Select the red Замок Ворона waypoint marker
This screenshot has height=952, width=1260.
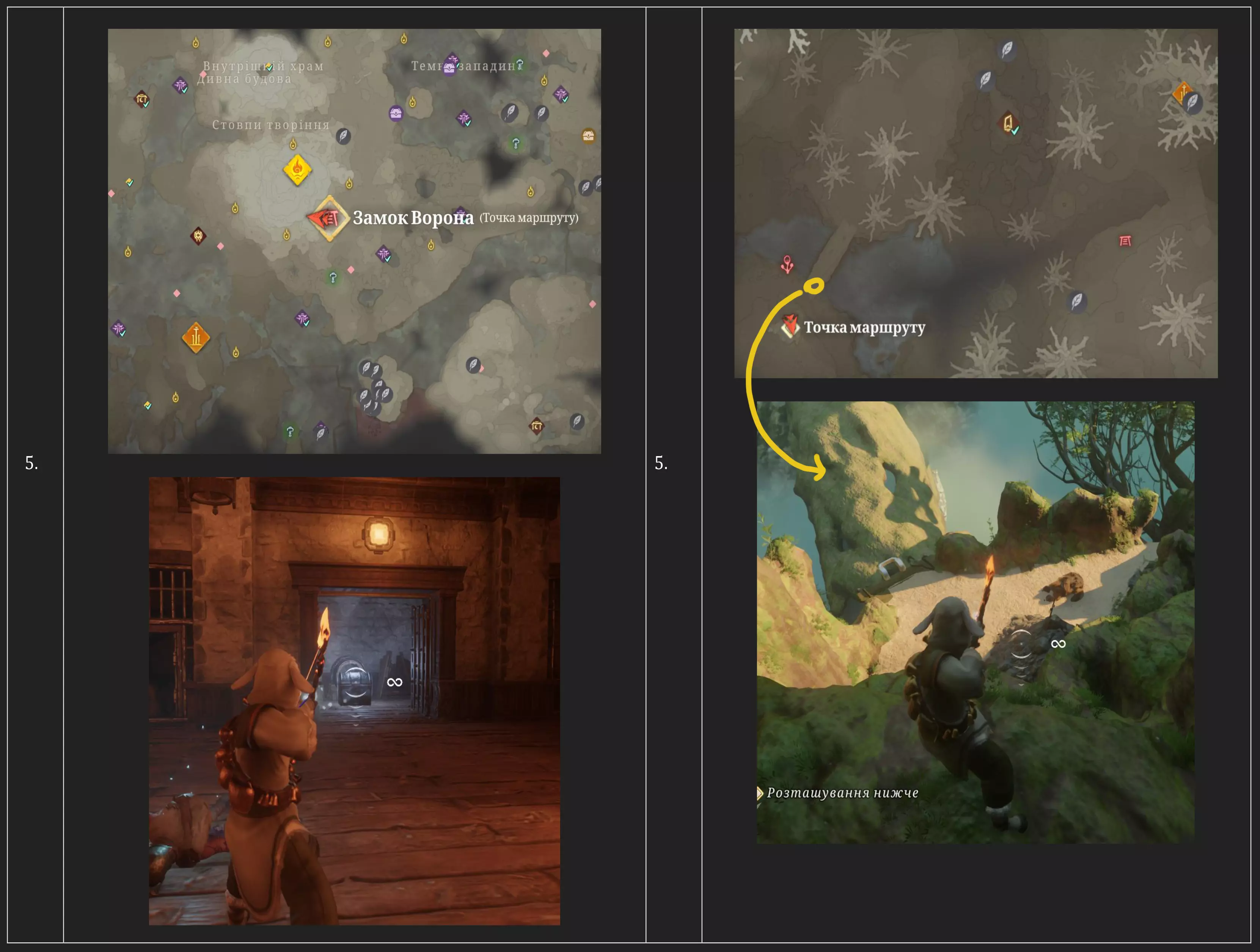click(x=328, y=218)
